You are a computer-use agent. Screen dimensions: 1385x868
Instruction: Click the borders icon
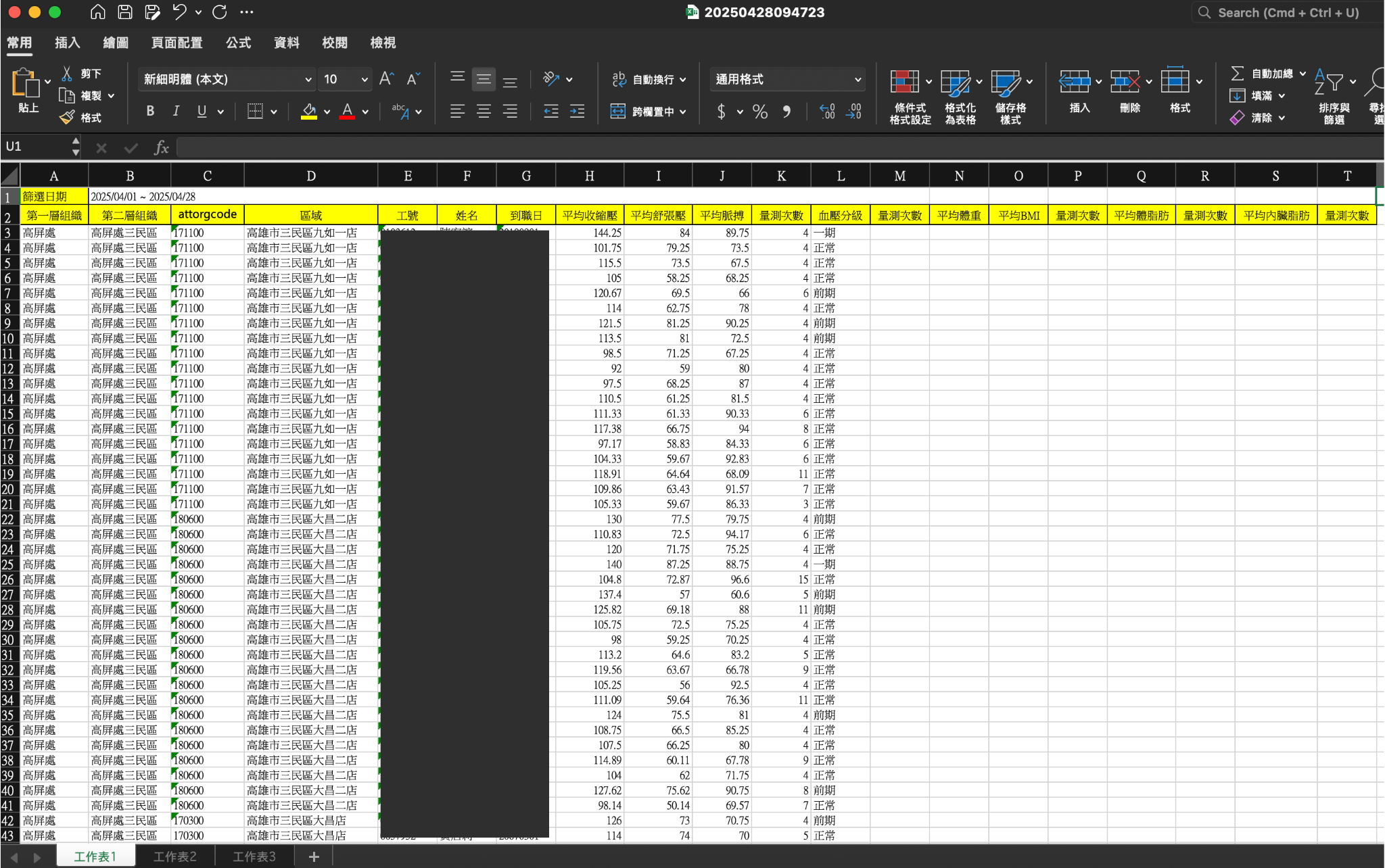pyautogui.click(x=255, y=112)
